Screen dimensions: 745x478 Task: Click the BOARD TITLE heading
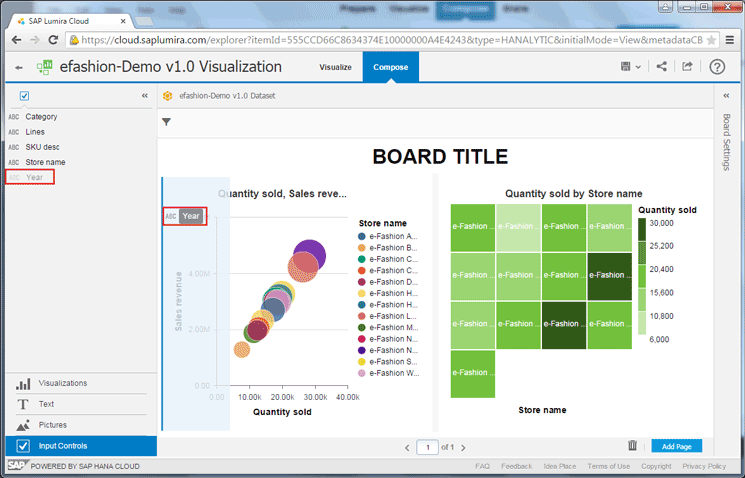440,157
